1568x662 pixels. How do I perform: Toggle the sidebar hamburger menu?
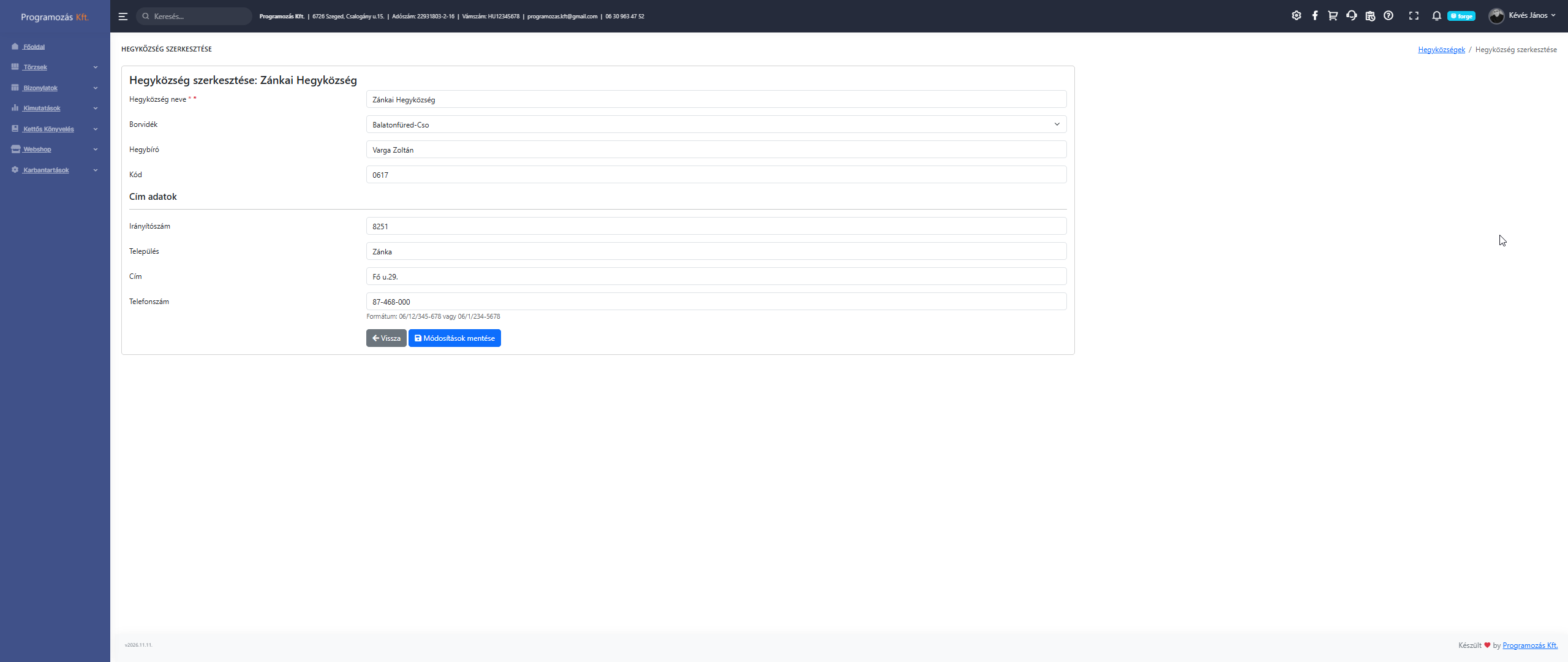pyautogui.click(x=123, y=17)
